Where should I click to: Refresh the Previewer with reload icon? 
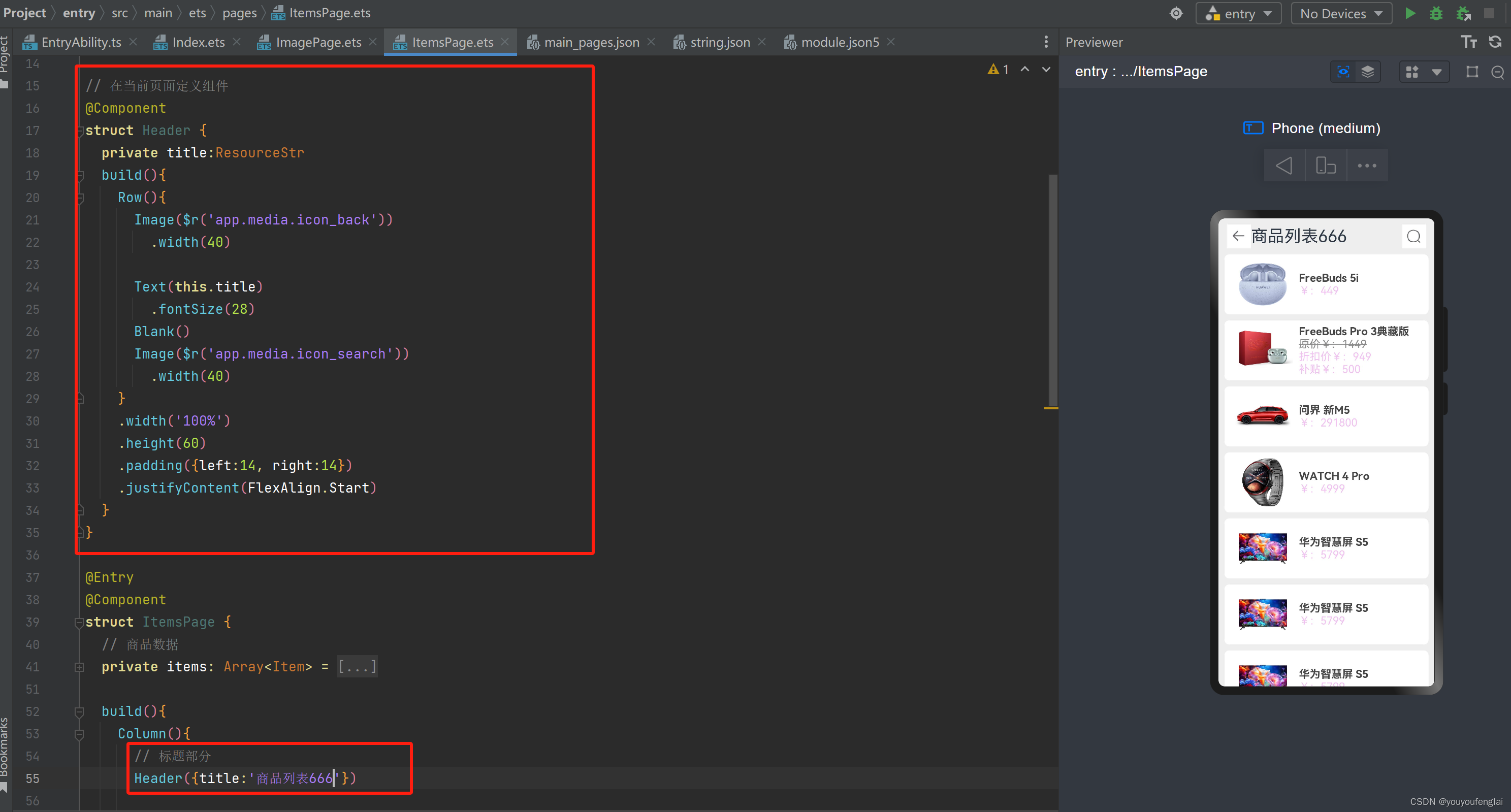[1495, 42]
